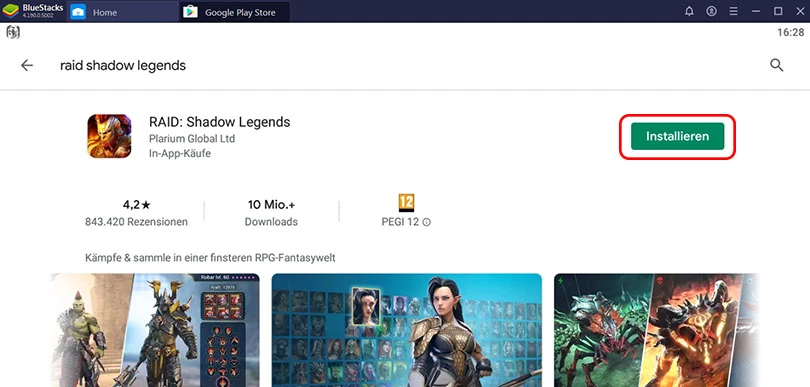Maximize the BlueStacks window
Viewport: 810px width, 387px height.
[x=778, y=11]
